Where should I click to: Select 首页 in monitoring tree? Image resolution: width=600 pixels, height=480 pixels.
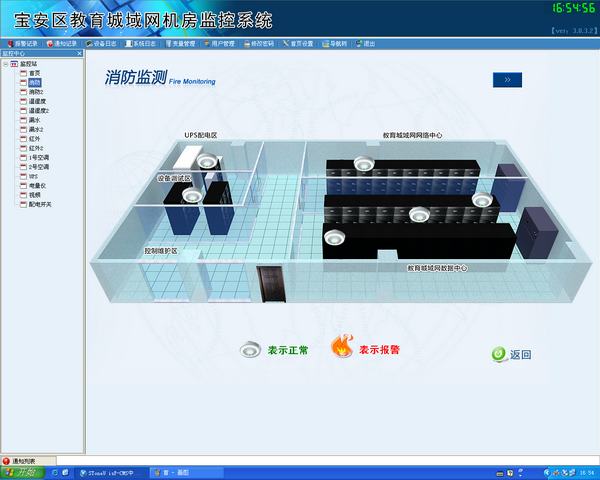click(34, 73)
